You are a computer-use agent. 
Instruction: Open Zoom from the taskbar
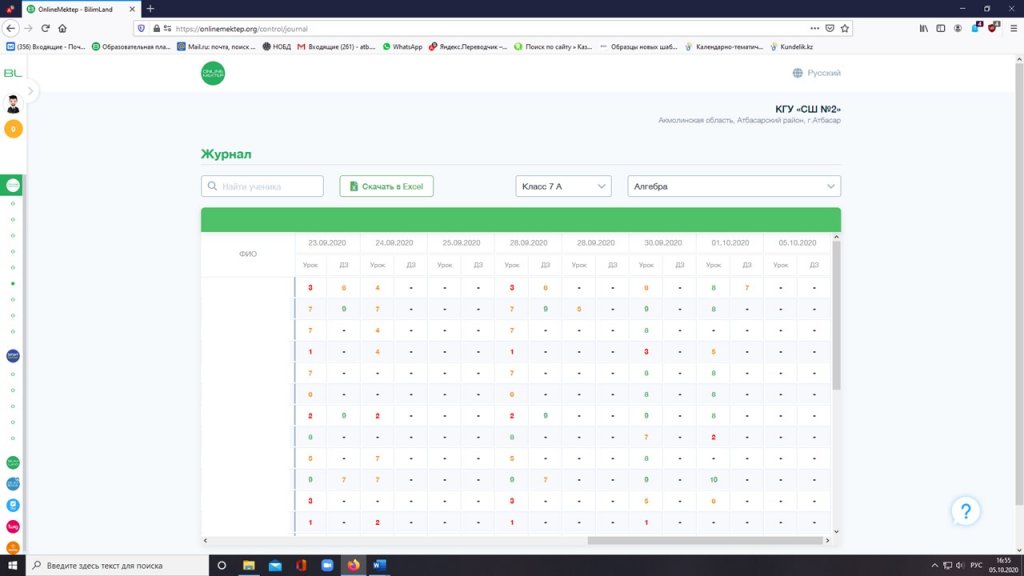[326, 565]
